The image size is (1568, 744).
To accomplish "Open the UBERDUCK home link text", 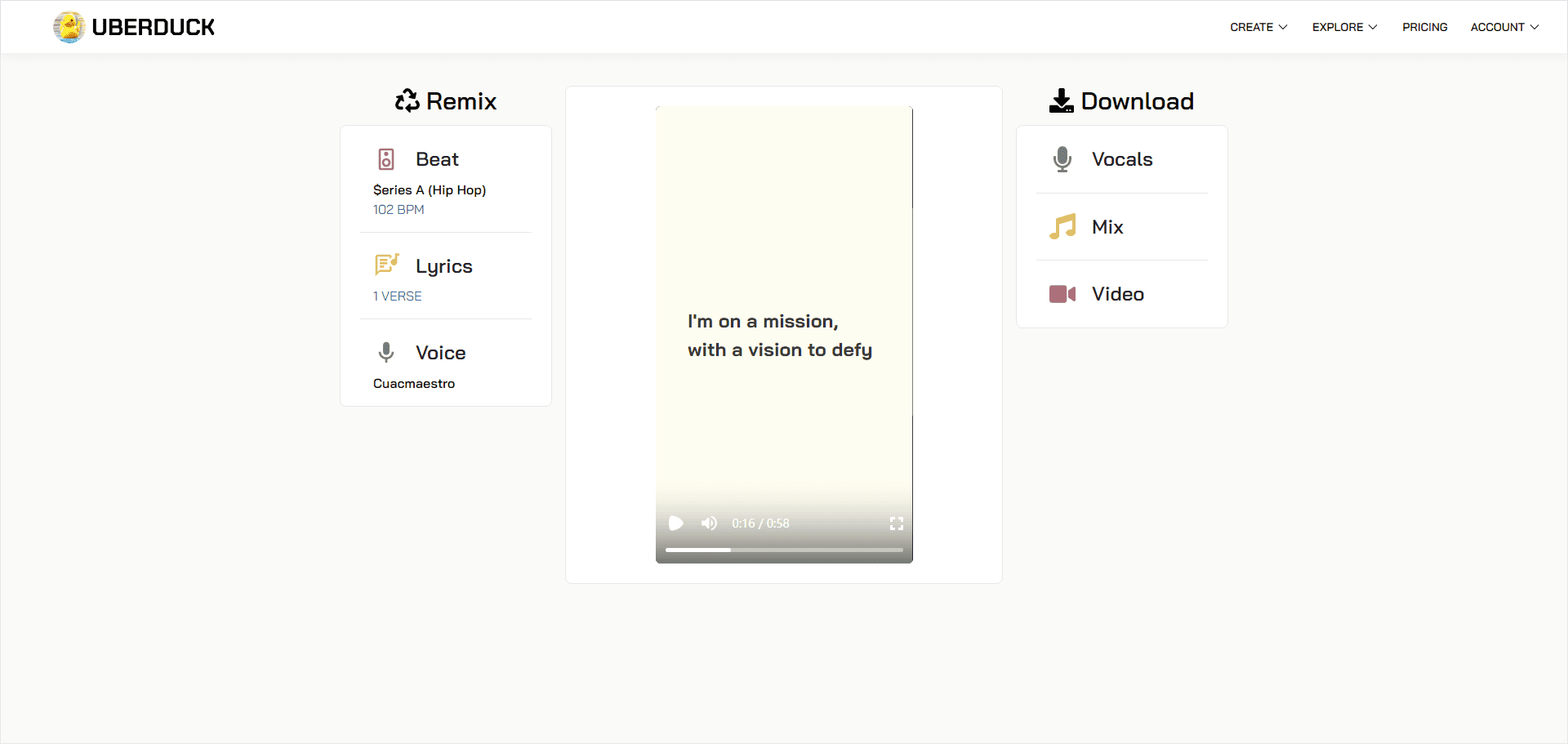I will click(x=153, y=27).
